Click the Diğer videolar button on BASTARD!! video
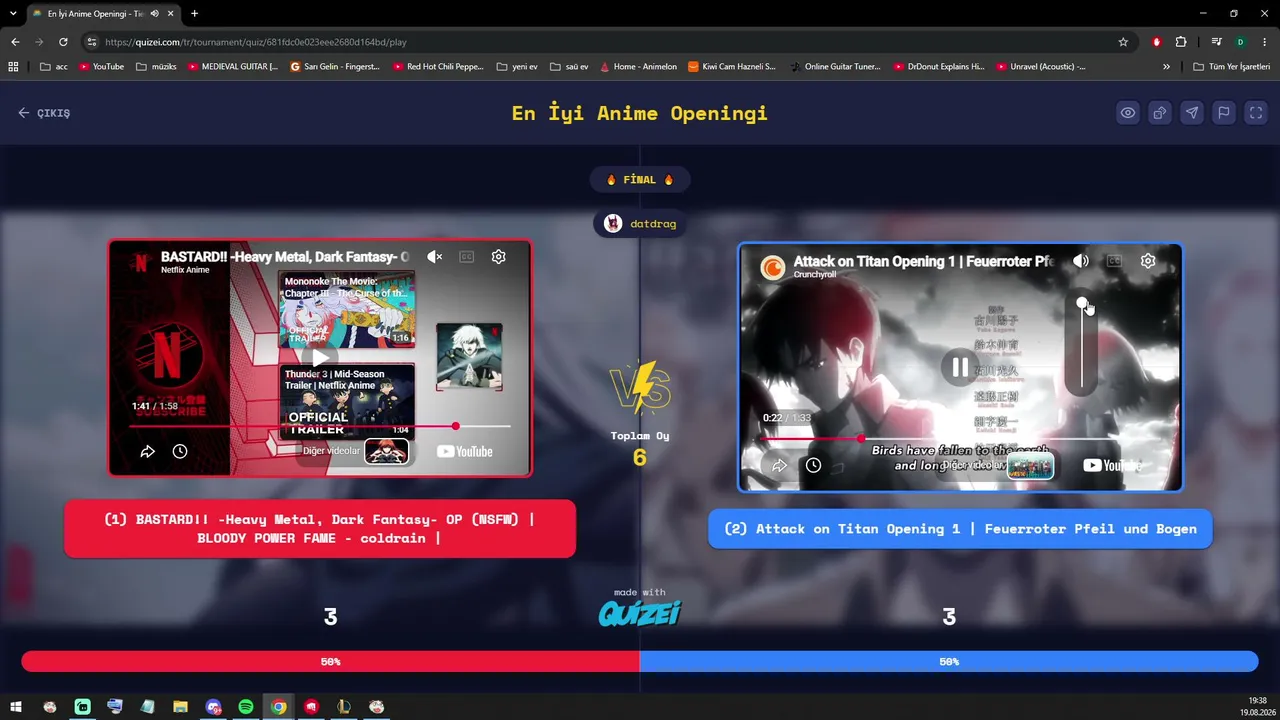This screenshot has height=720, width=1280. [x=355, y=451]
